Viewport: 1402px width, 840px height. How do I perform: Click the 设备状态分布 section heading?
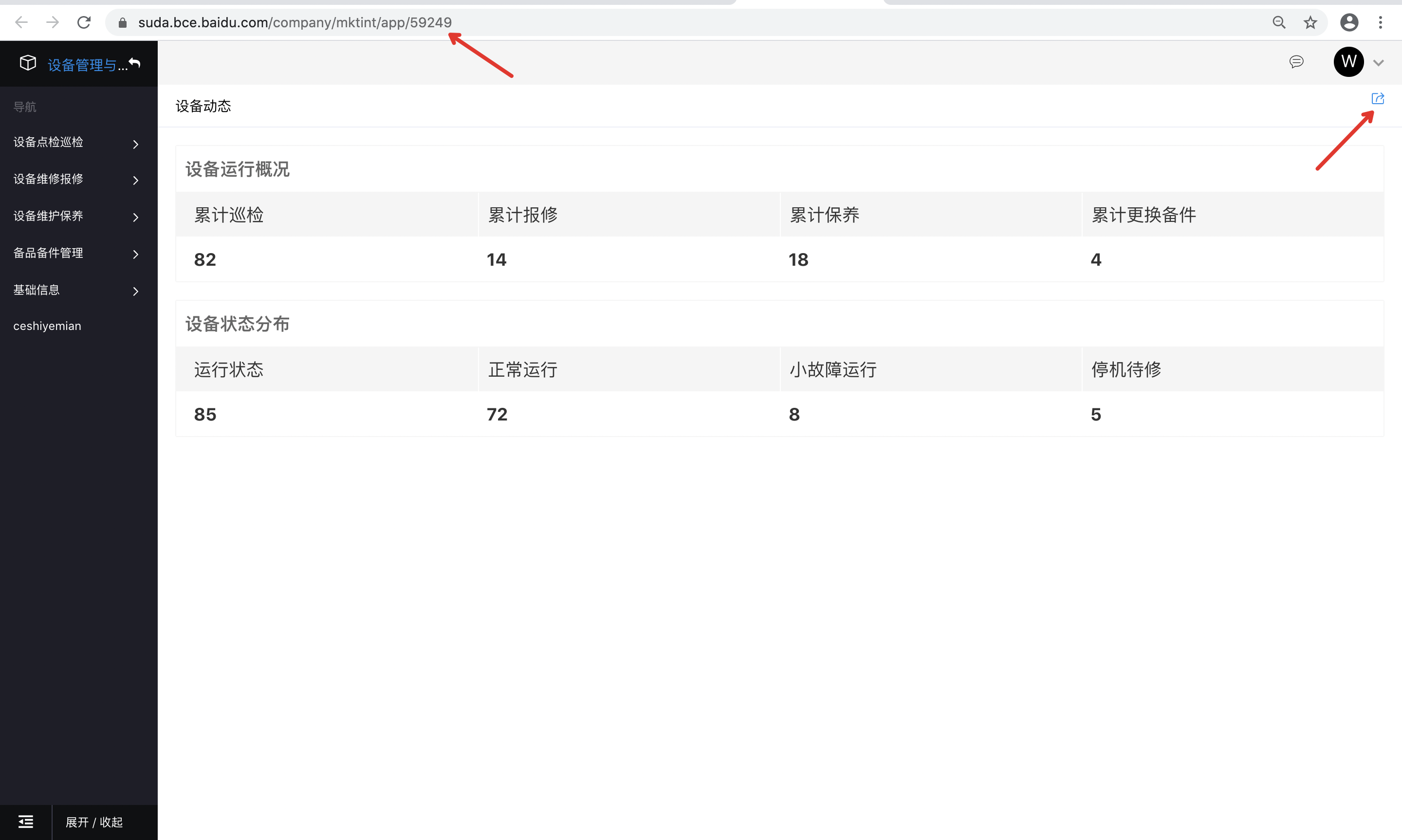pyautogui.click(x=237, y=324)
